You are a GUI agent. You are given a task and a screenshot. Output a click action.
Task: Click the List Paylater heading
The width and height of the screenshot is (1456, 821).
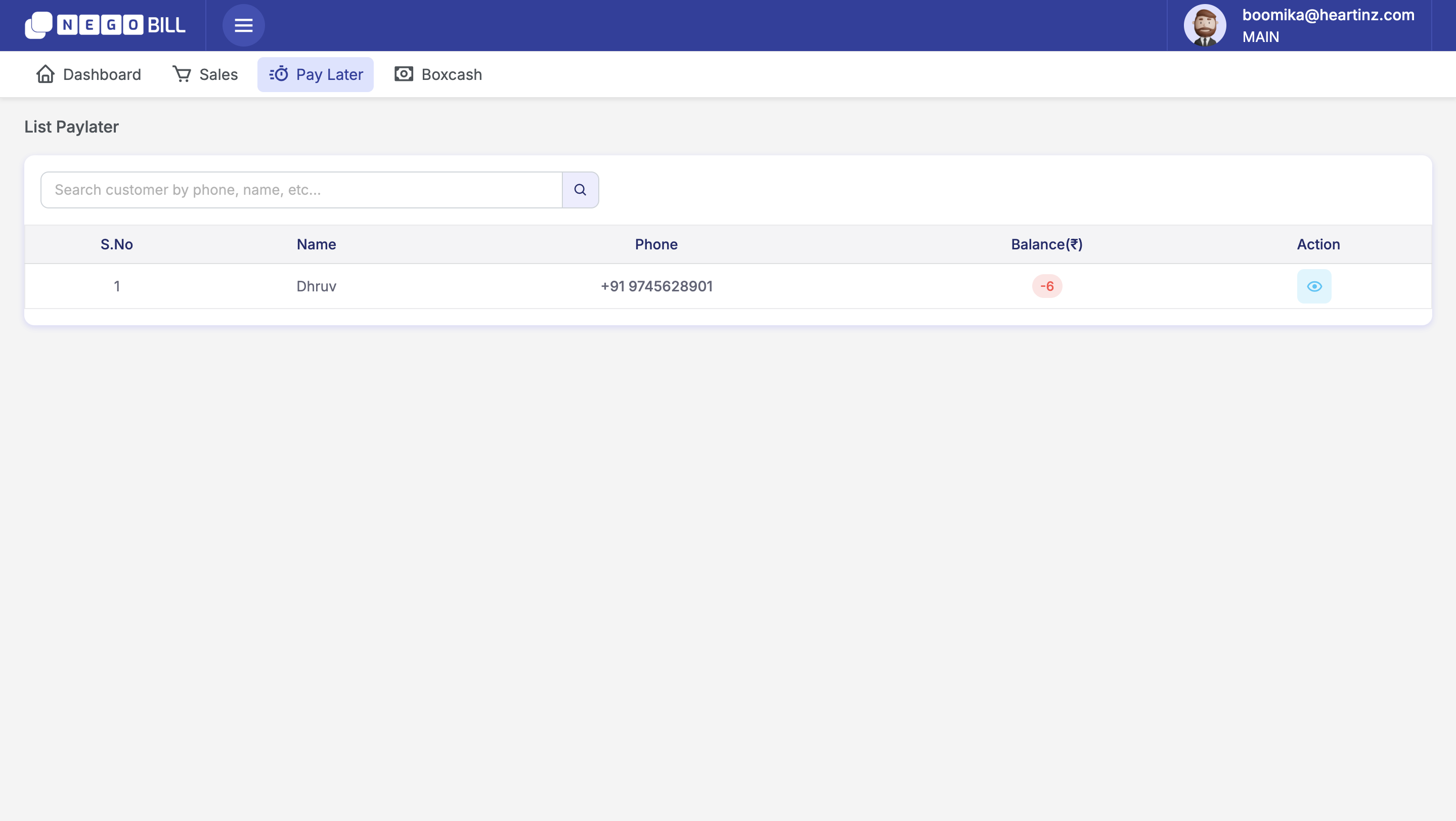click(x=71, y=126)
